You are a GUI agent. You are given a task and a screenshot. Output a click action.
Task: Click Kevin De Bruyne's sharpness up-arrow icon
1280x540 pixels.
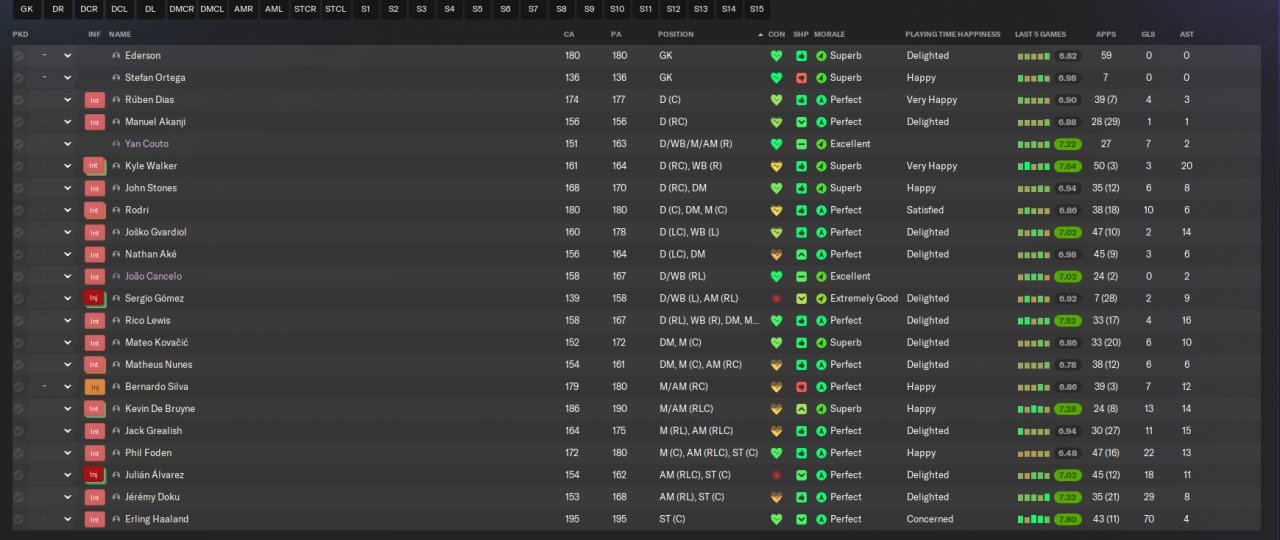(x=801, y=408)
